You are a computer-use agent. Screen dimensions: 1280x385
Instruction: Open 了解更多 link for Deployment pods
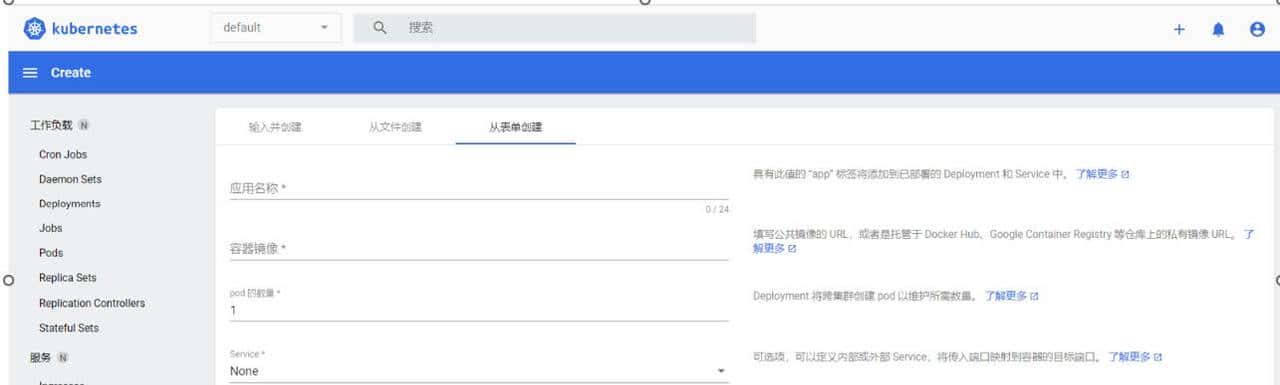pyautogui.click(x=1011, y=296)
